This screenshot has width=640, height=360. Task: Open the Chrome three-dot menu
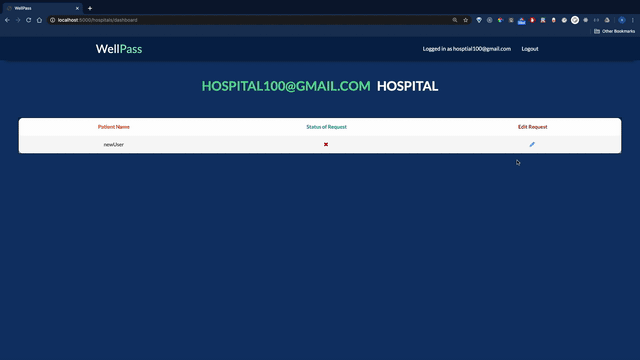click(x=633, y=20)
